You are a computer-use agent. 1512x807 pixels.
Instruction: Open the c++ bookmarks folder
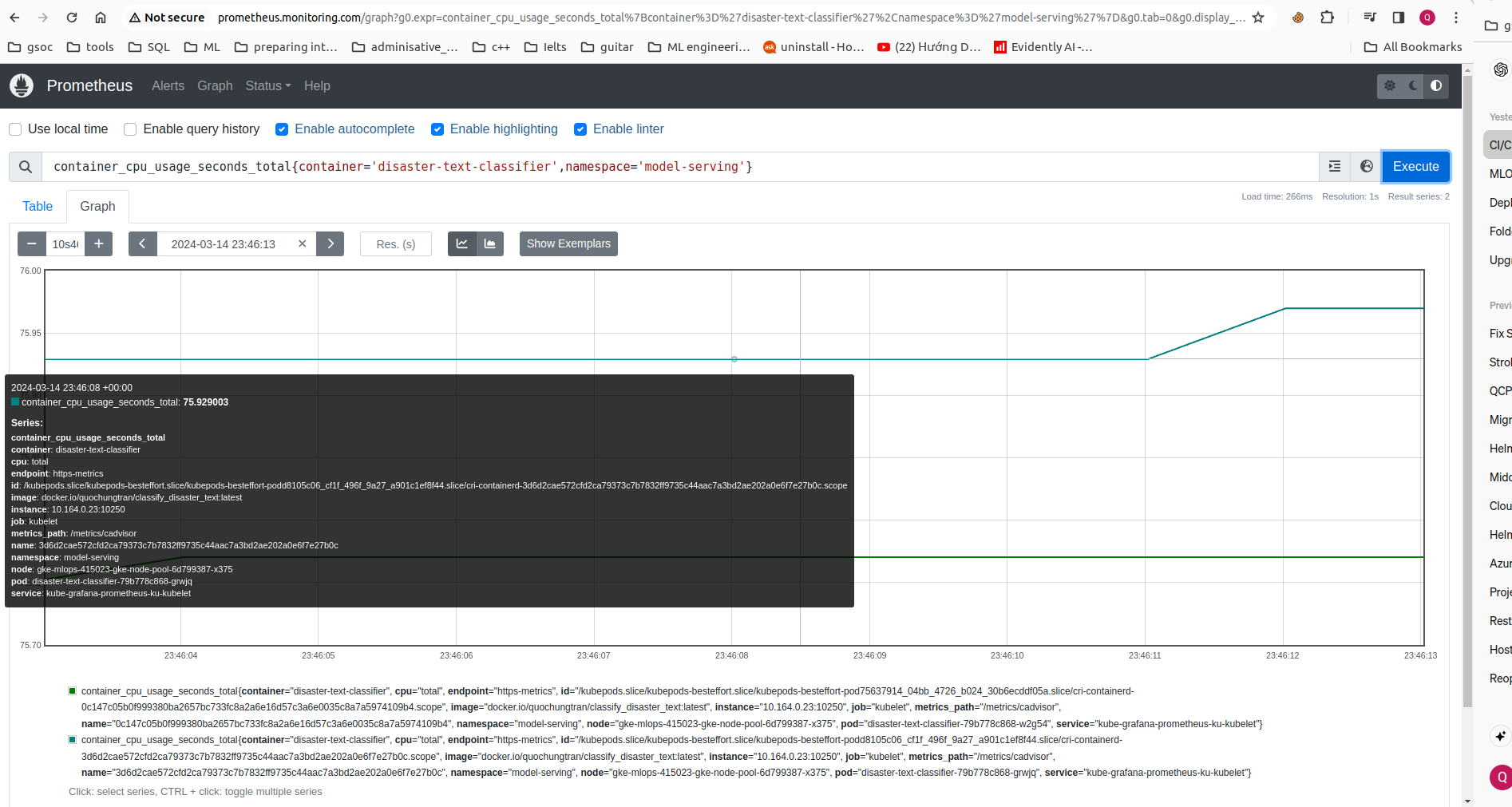pyautogui.click(x=491, y=47)
